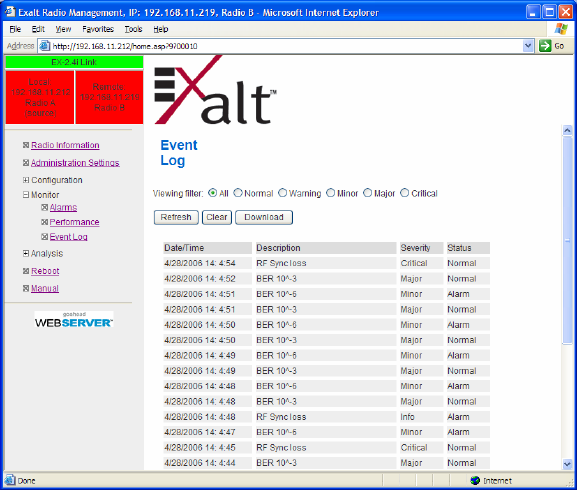Open the address bar dropdown arrow
Image resolution: width=577 pixels, height=490 pixels.
click(x=528, y=46)
